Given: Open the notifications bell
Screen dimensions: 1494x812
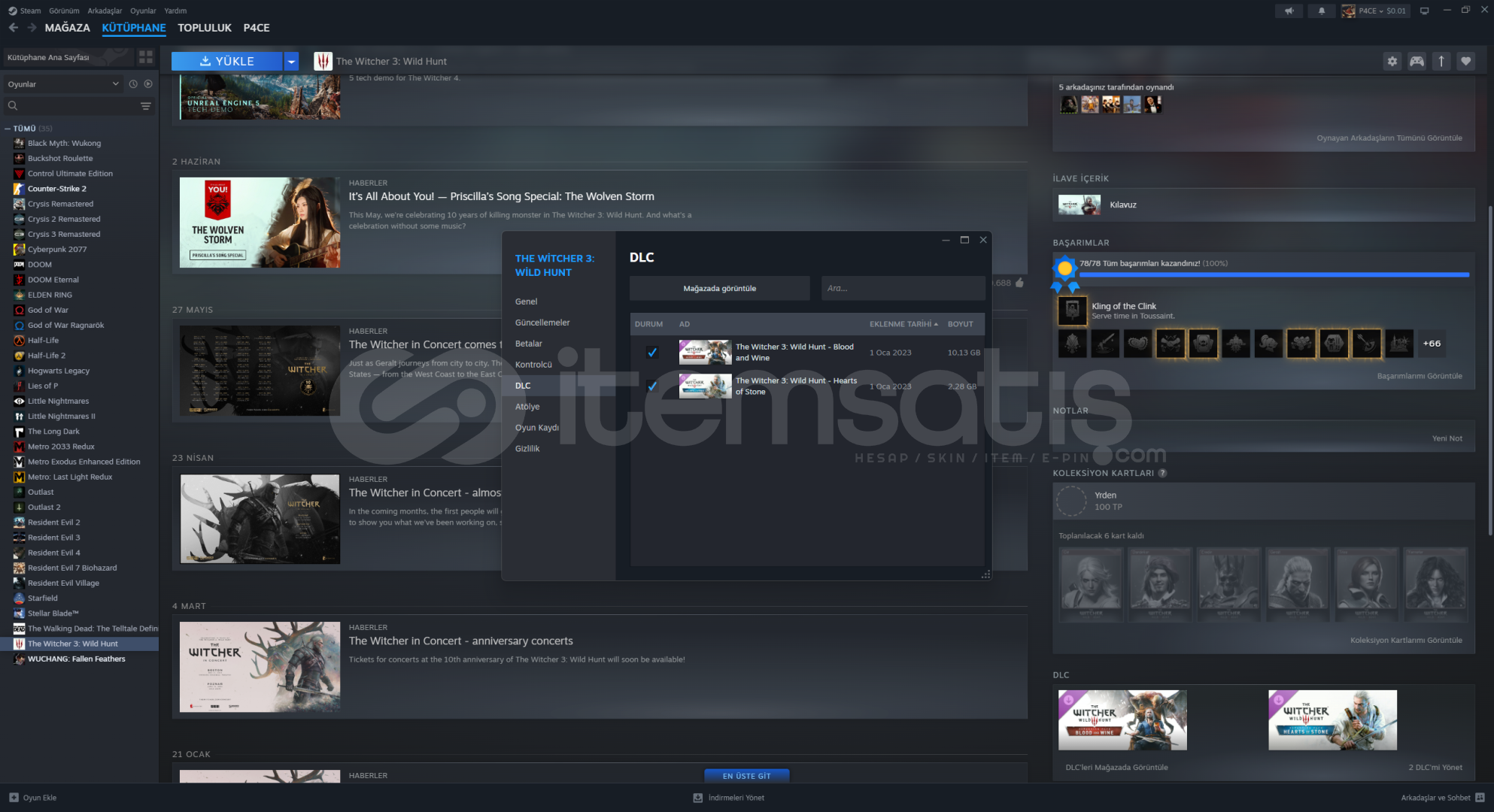Looking at the screenshot, I should point(1322,11).
